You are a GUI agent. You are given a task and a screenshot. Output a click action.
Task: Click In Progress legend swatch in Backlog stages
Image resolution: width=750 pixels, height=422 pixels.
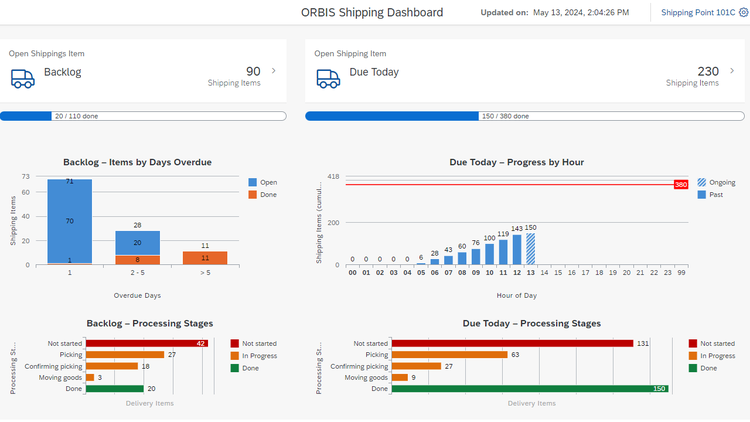234,356
